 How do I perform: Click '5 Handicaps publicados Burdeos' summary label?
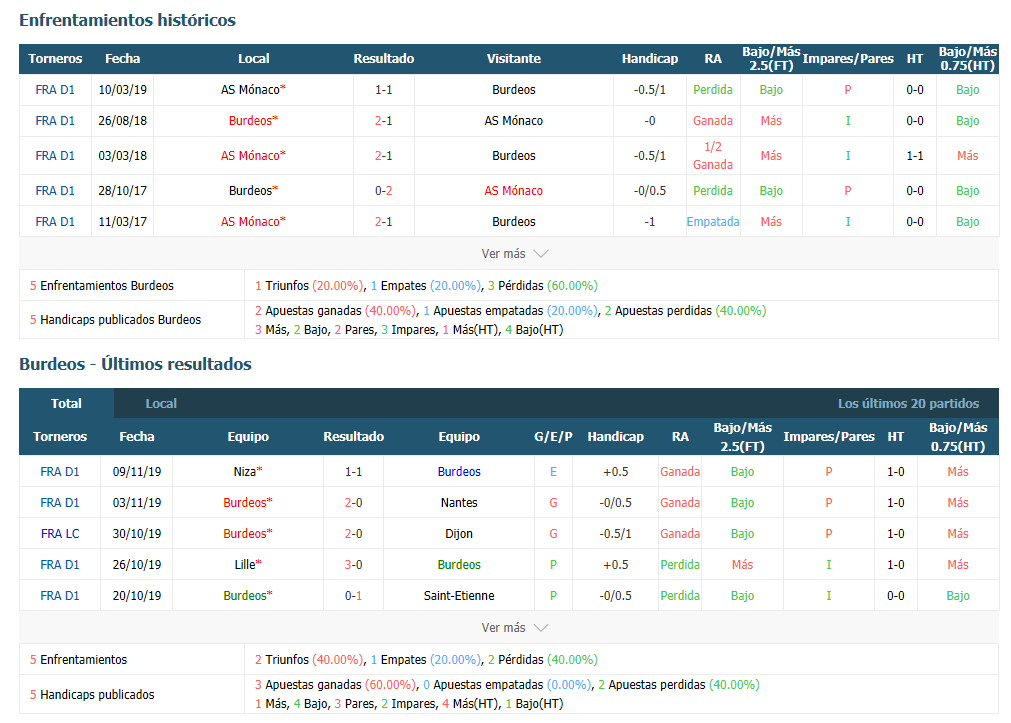pyautogui.click(x=115, y=320)
